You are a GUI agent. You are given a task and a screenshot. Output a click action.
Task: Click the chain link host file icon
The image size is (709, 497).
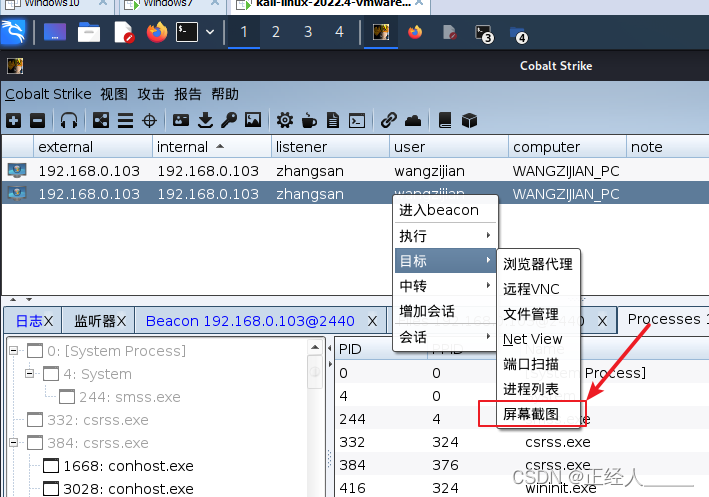click(389, 120)
